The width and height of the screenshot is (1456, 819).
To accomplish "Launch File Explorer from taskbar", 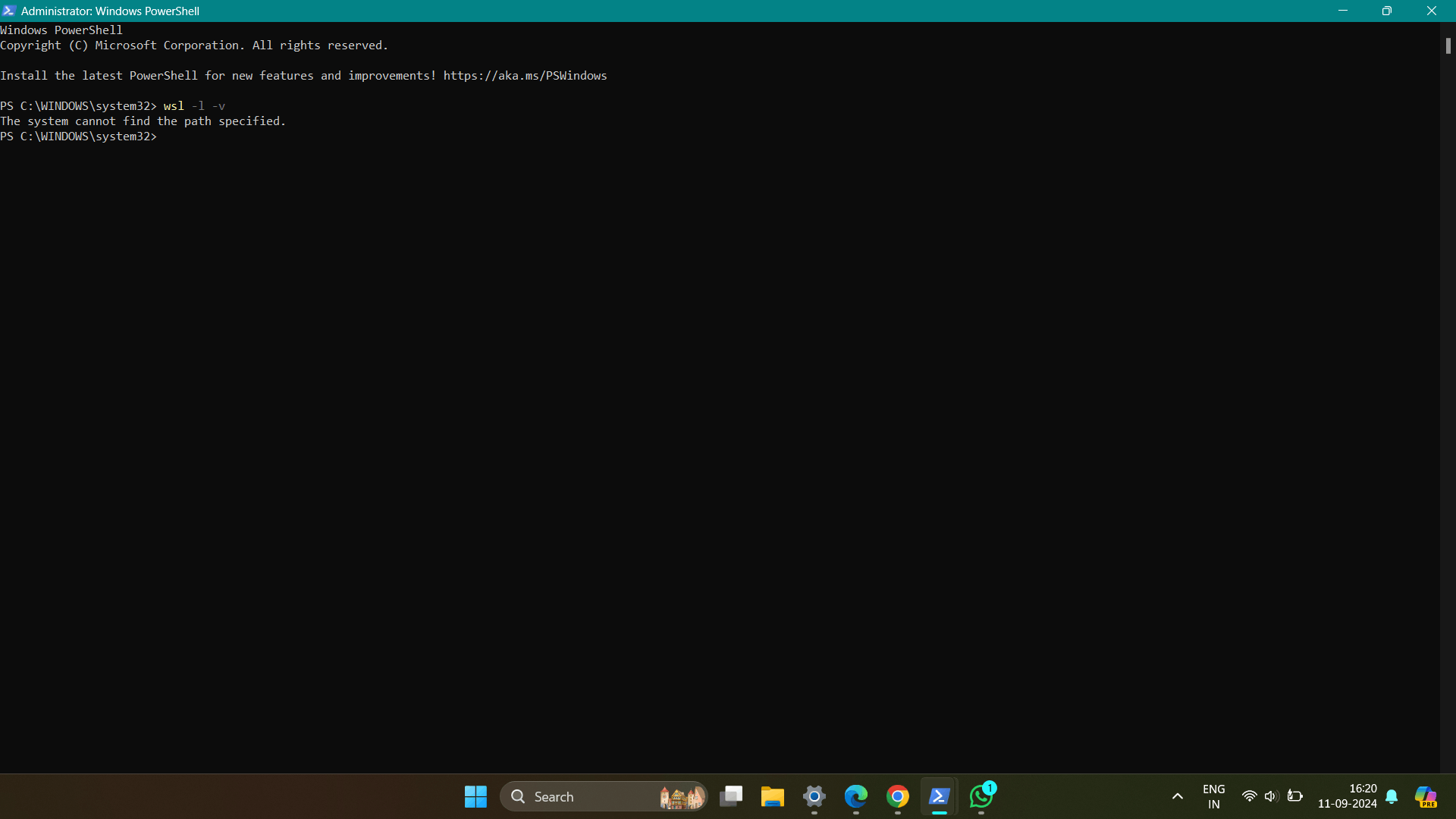I will 772,796.
